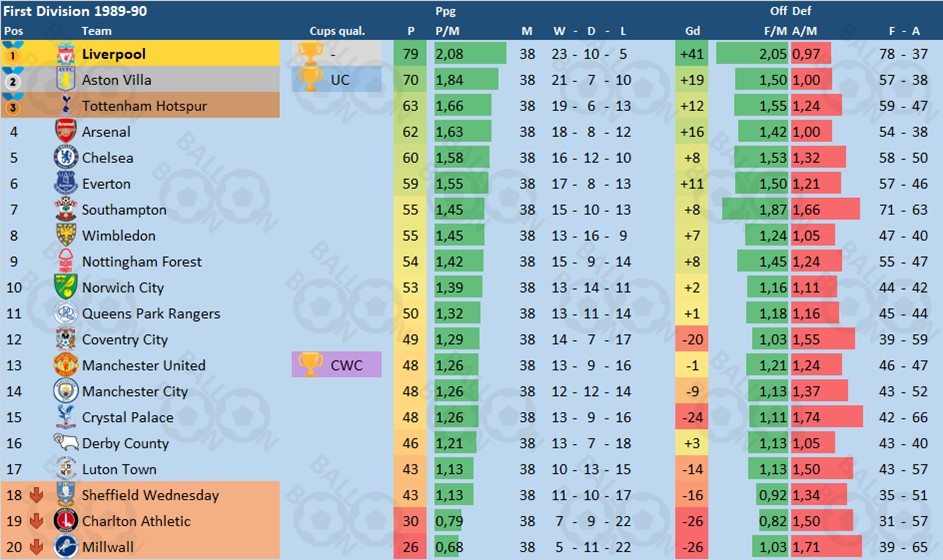Image resolution: width=943 pixels, height=560 pixels.
Task: Click the Queens Park Rangers name
Action: 151,313
